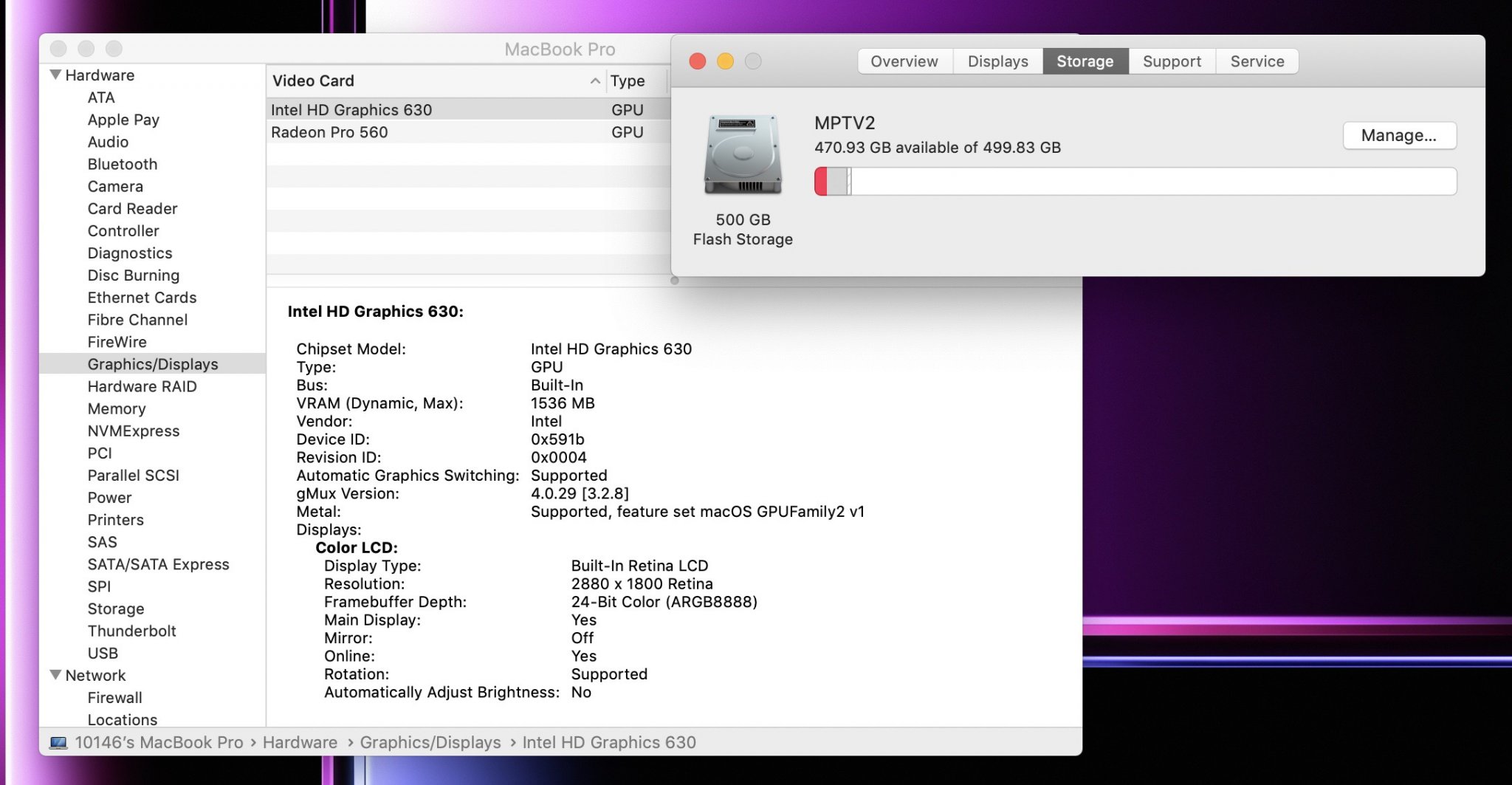Click the Type column header
Screen dimensions: 1512x785
638,80
